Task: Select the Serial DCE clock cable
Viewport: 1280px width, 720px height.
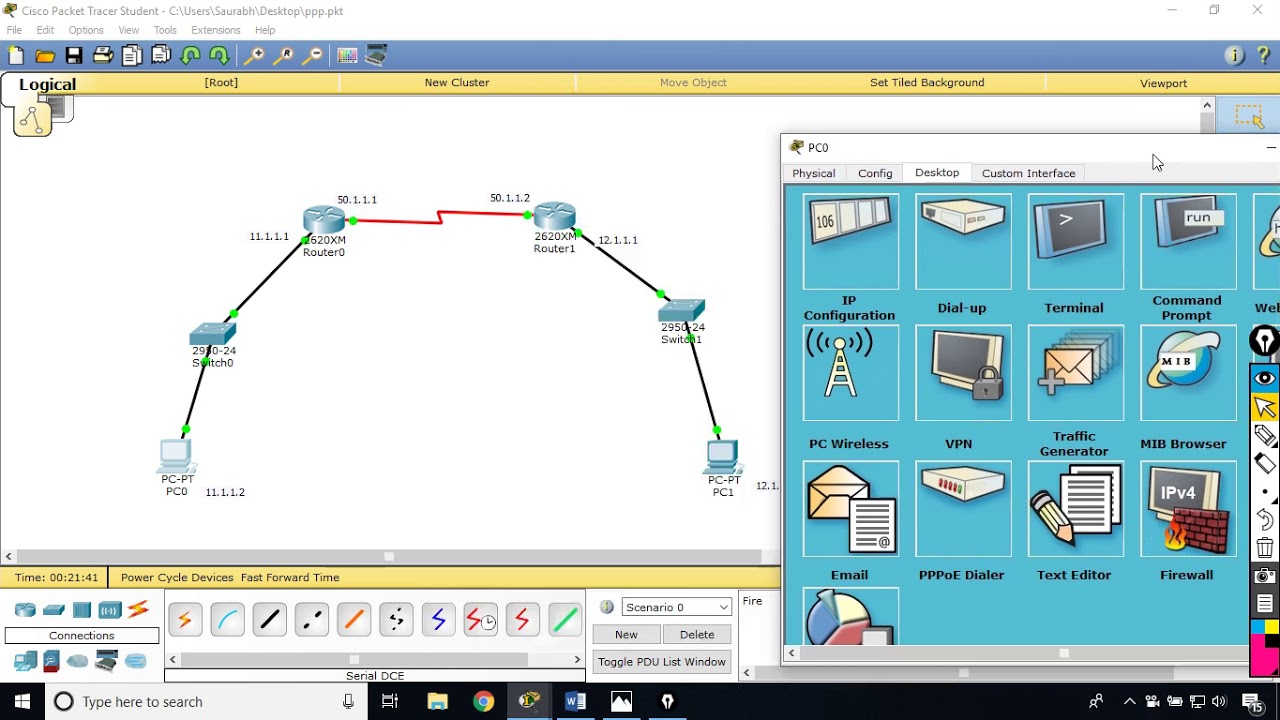Action: coord(481,620)
